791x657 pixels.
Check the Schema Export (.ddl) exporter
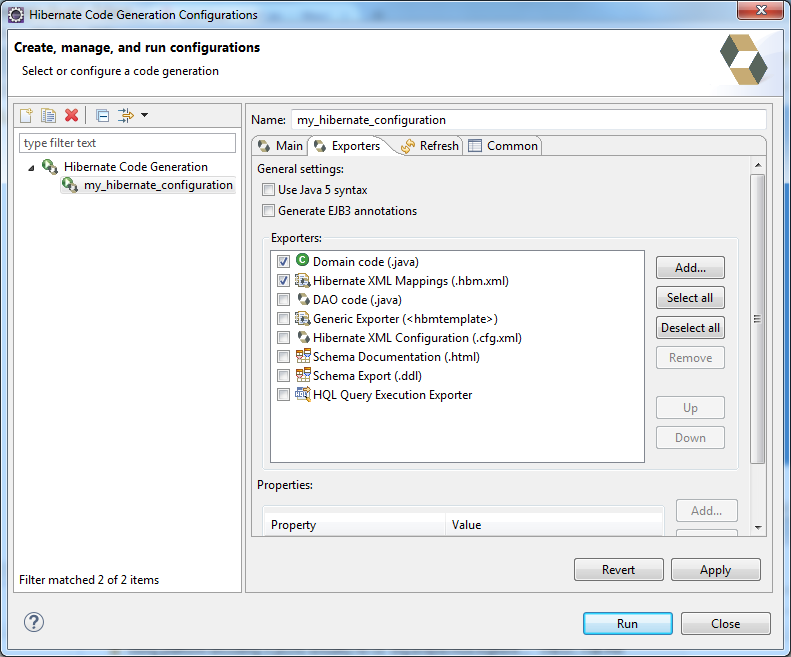click(x=284, y=376)
